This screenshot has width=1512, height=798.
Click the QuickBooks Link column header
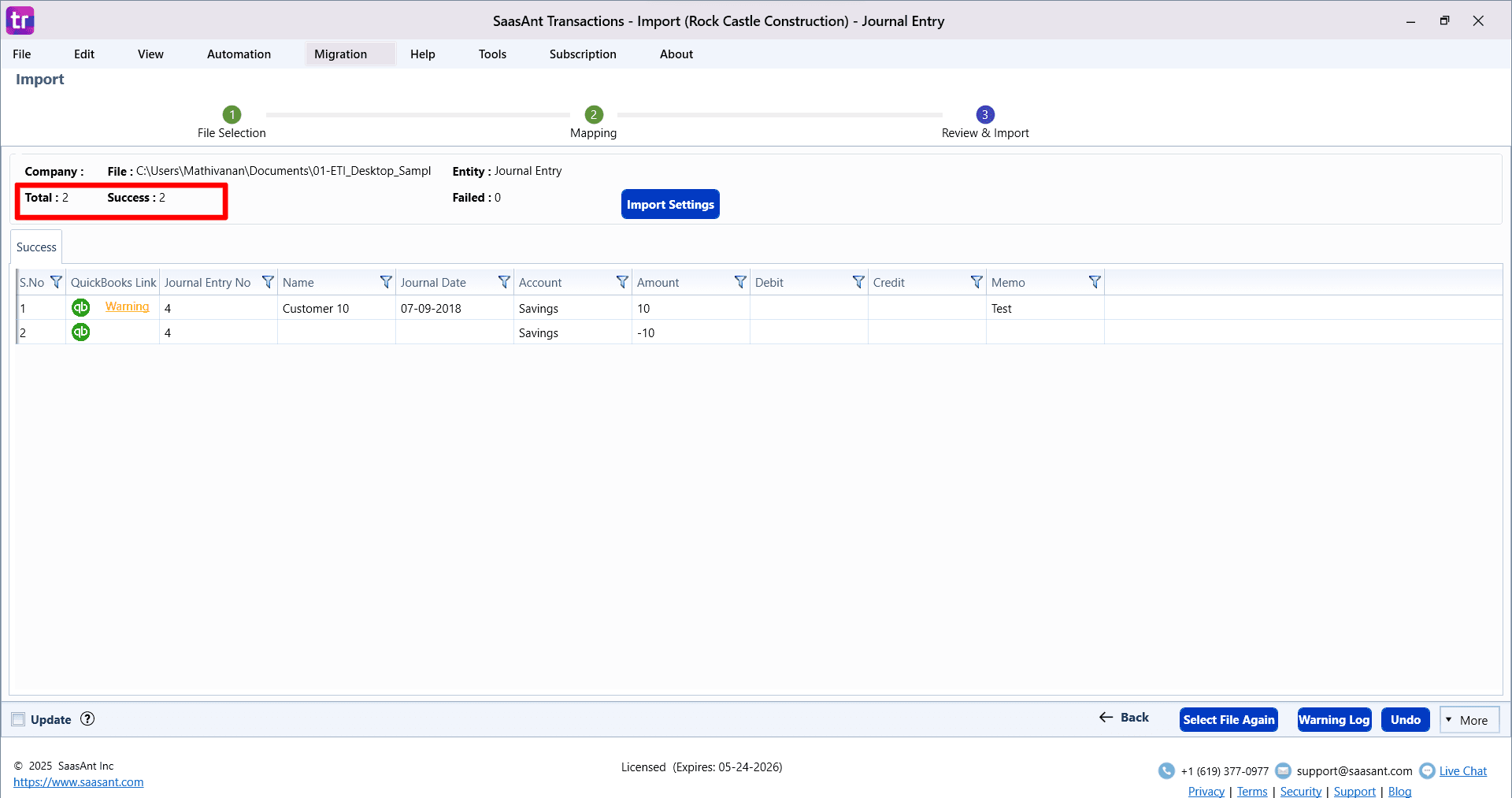pyautogui.click(x=113, y=282)
